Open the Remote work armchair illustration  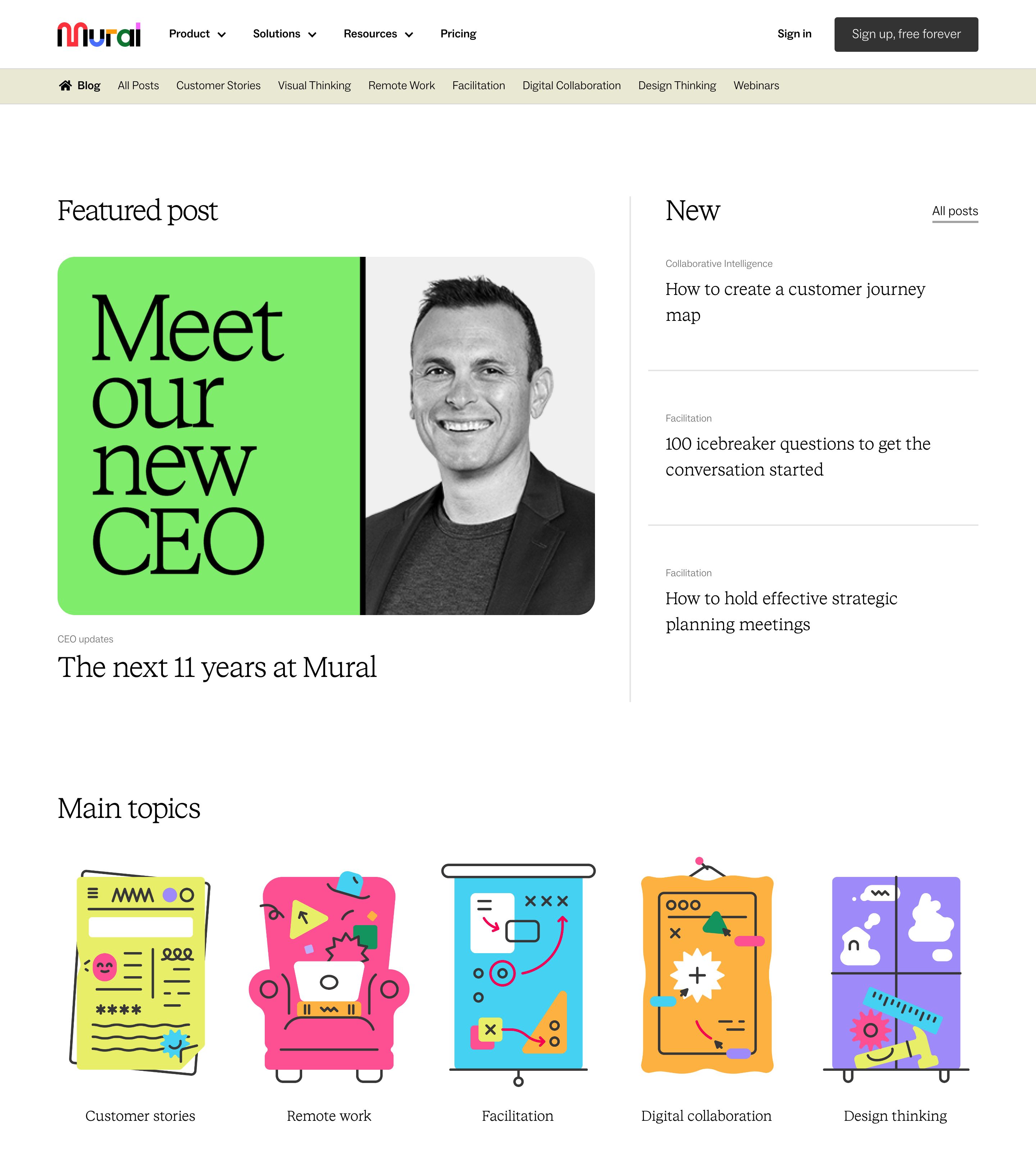coord(329,976)
